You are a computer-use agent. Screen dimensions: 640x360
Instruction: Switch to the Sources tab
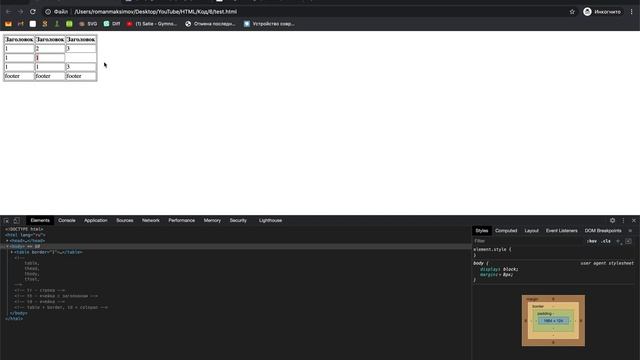pos(125,220)
